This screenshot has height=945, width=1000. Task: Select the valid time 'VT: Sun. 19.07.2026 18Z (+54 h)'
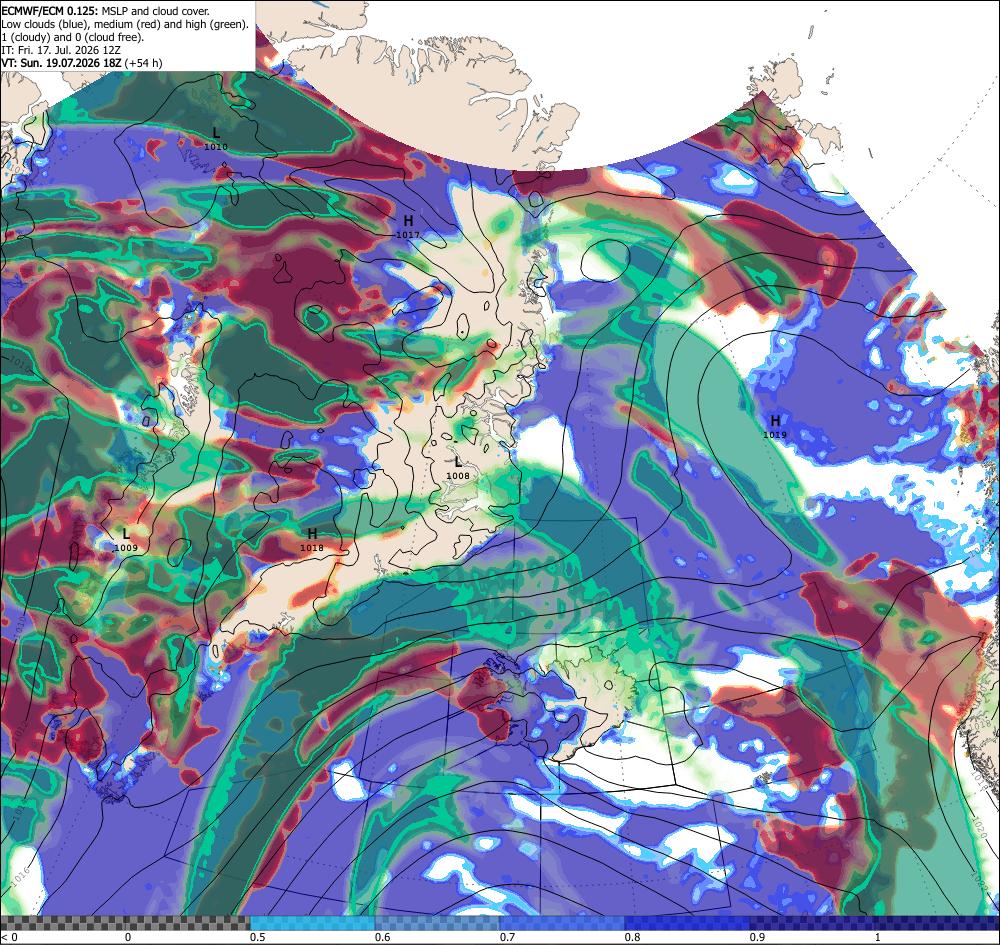coord(82,62)
